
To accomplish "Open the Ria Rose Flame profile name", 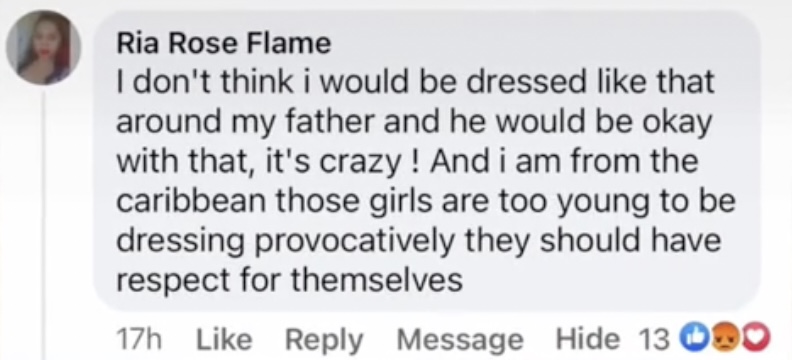I will click(x=224, y=44).
